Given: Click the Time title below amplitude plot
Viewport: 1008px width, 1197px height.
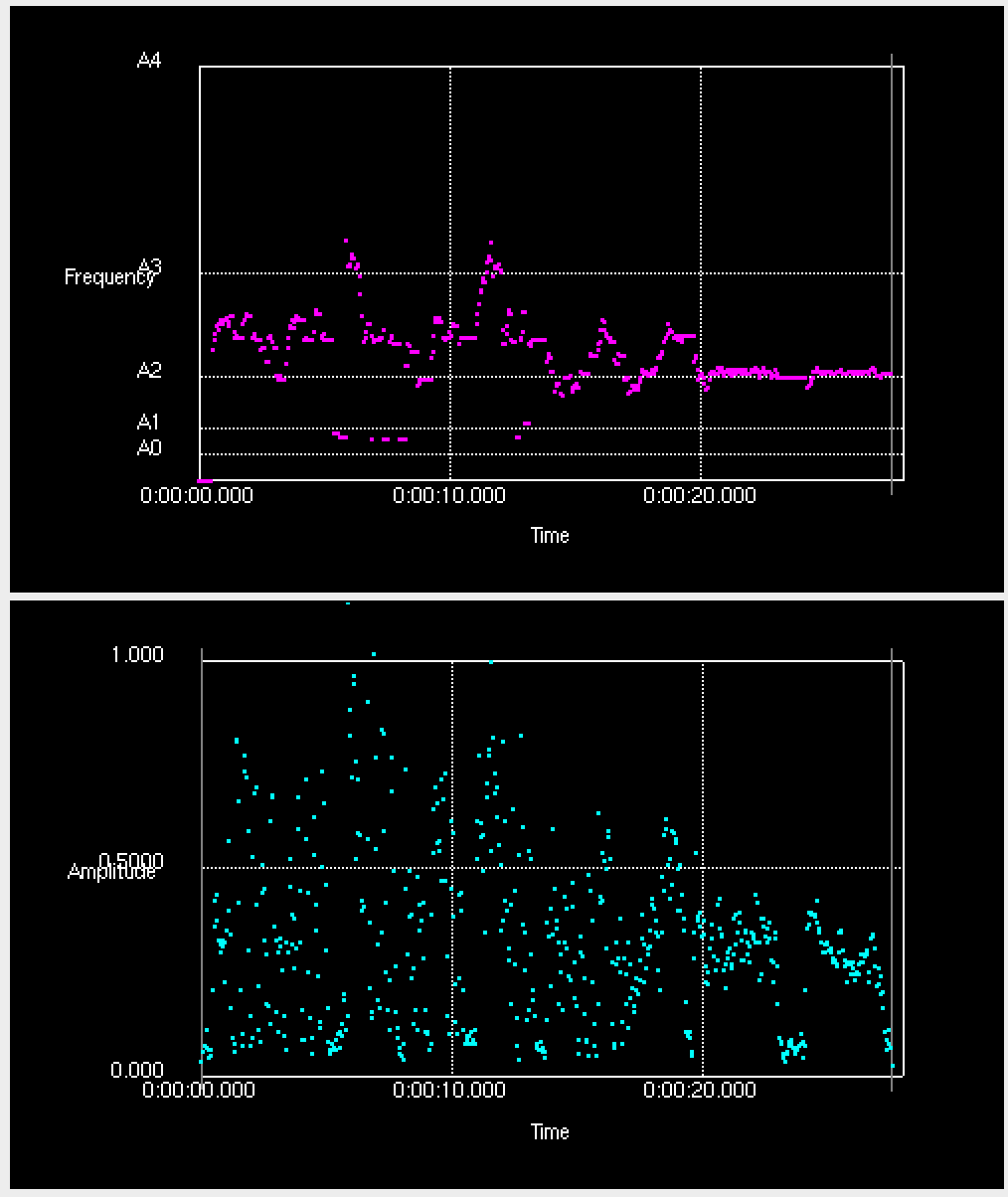Looking at the screenshot, I should (550, 1132).
